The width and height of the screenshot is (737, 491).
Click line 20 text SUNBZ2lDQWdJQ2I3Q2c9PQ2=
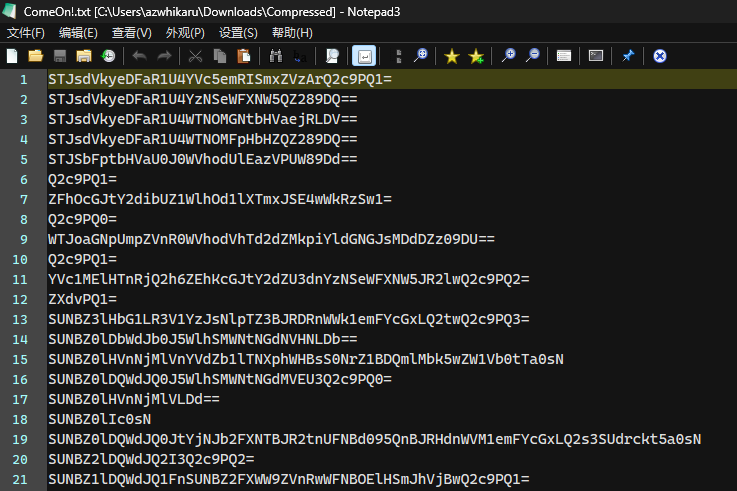pos(151,459)
